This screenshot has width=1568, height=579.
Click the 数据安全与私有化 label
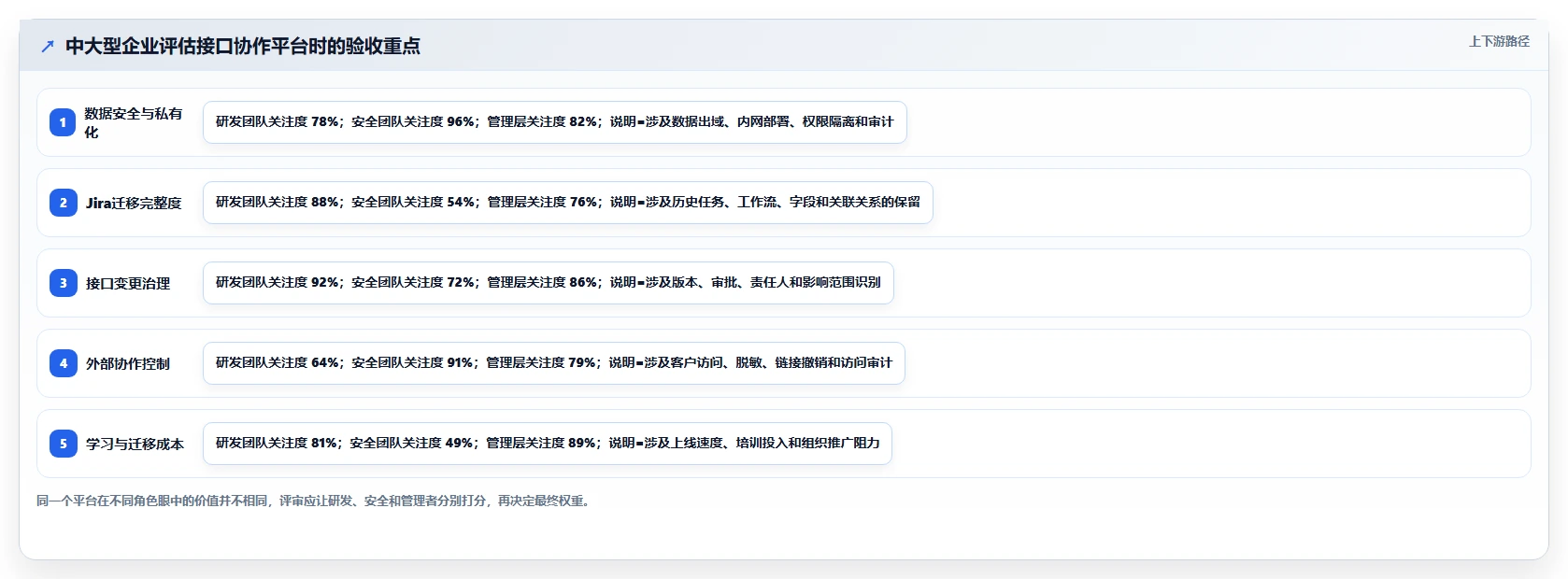point(134,122)
